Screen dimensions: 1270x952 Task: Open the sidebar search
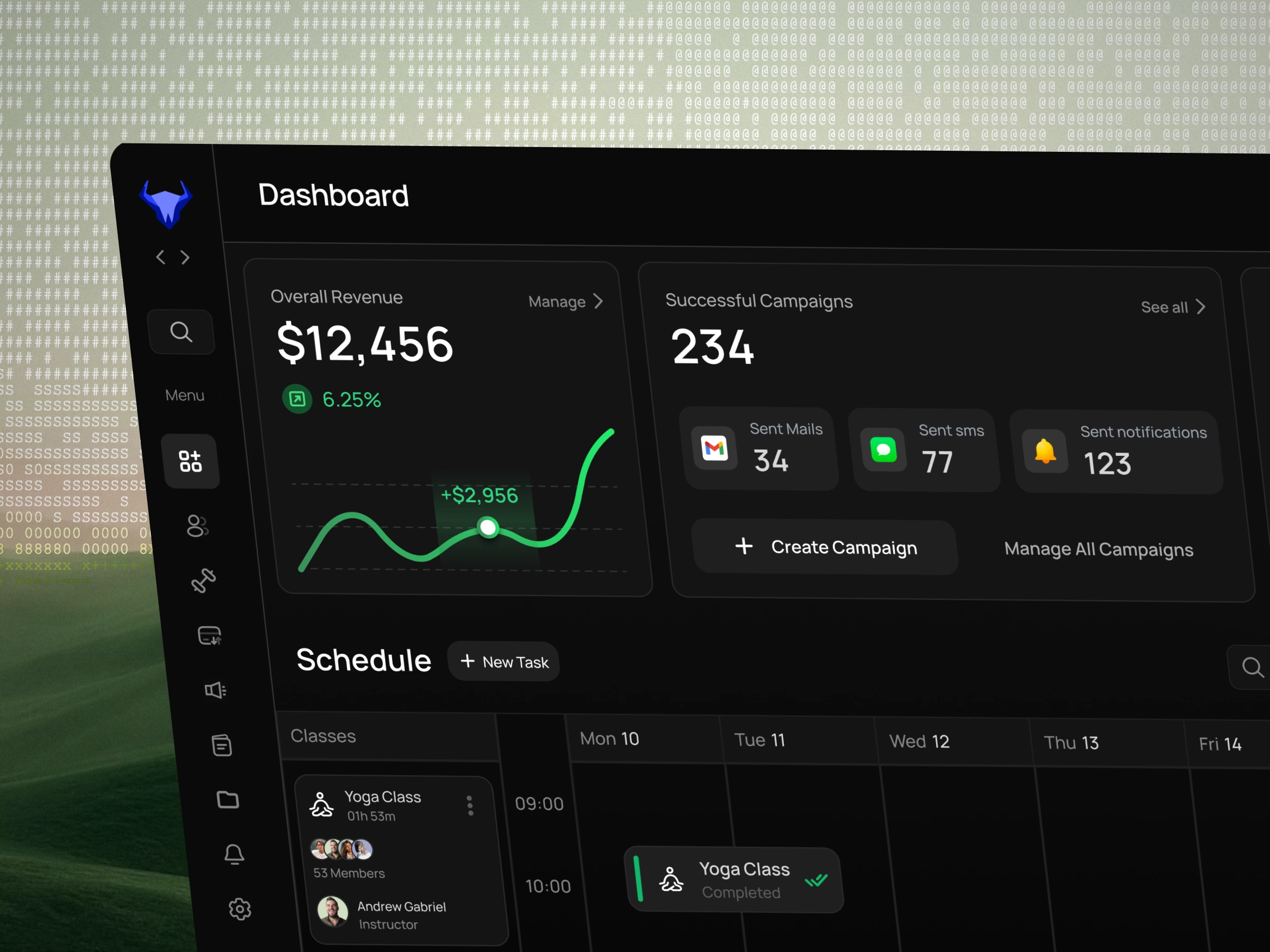tap(182, 332)
